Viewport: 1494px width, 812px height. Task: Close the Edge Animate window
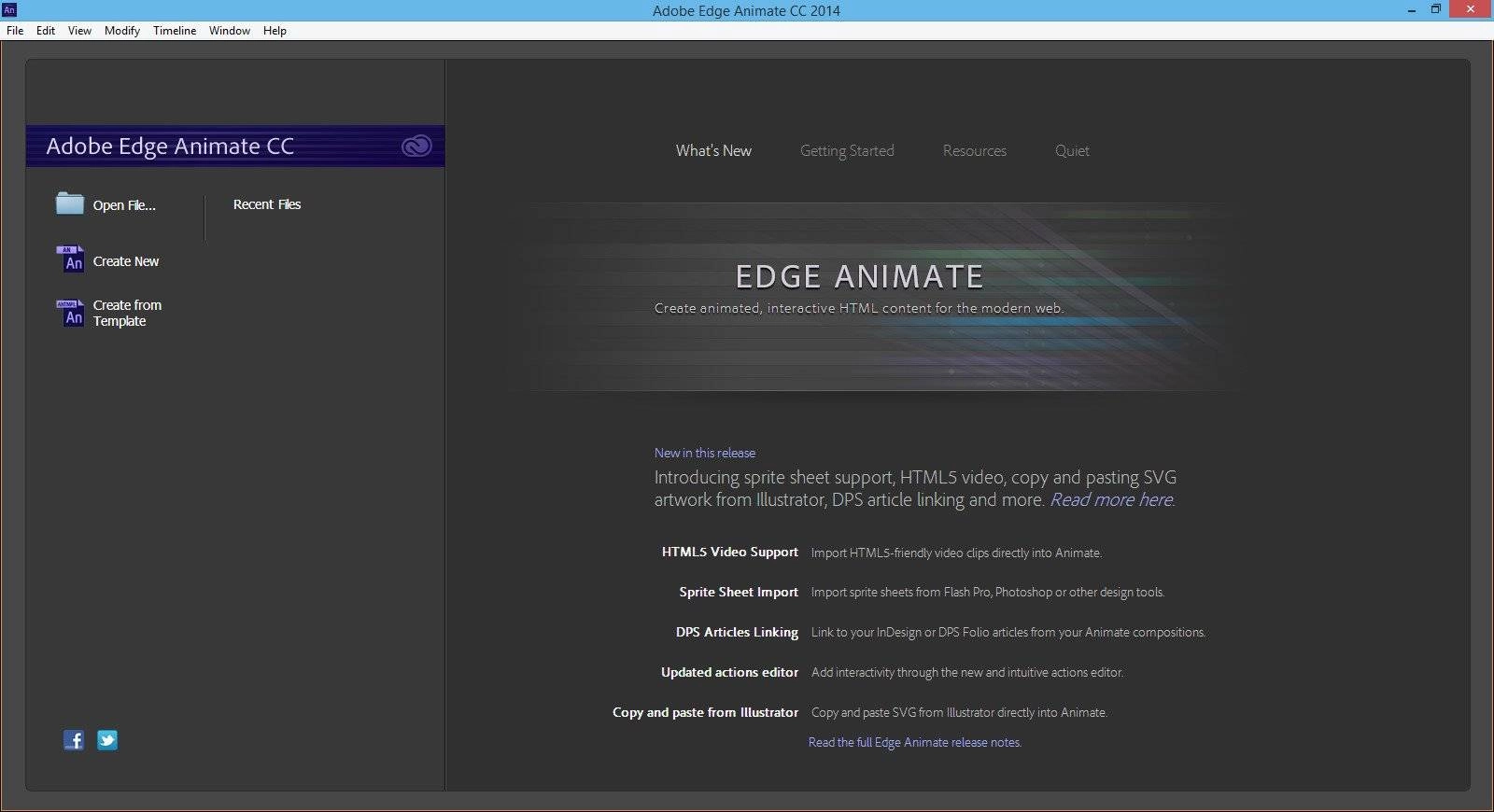click(x=1472, y=9)
